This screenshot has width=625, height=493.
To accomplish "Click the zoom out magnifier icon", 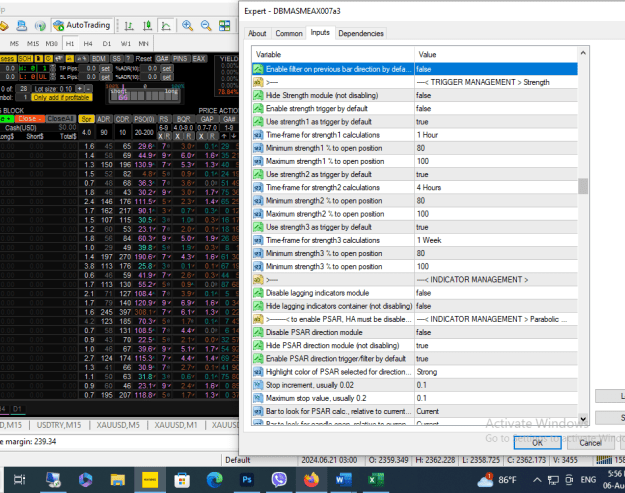I will [206, 26].
